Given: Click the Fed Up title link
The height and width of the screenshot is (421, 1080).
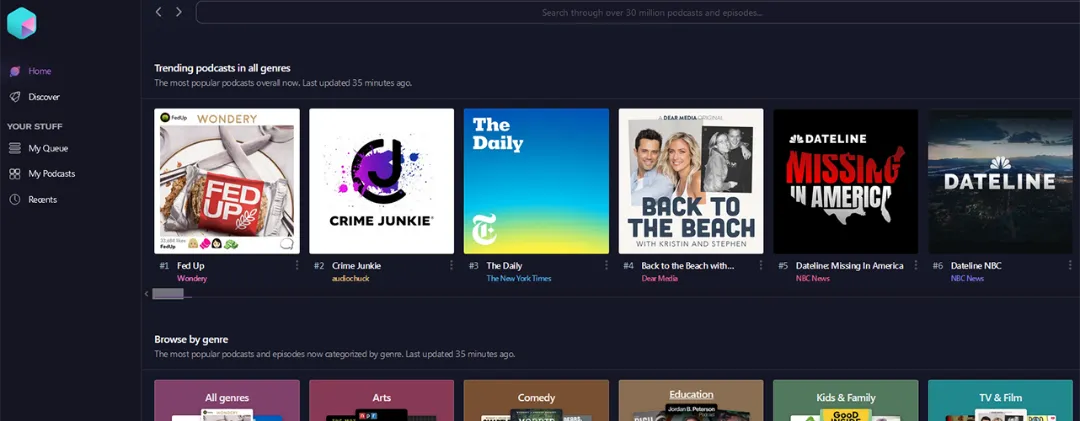Looking at the screenshot, I should [x=191, y=265].
